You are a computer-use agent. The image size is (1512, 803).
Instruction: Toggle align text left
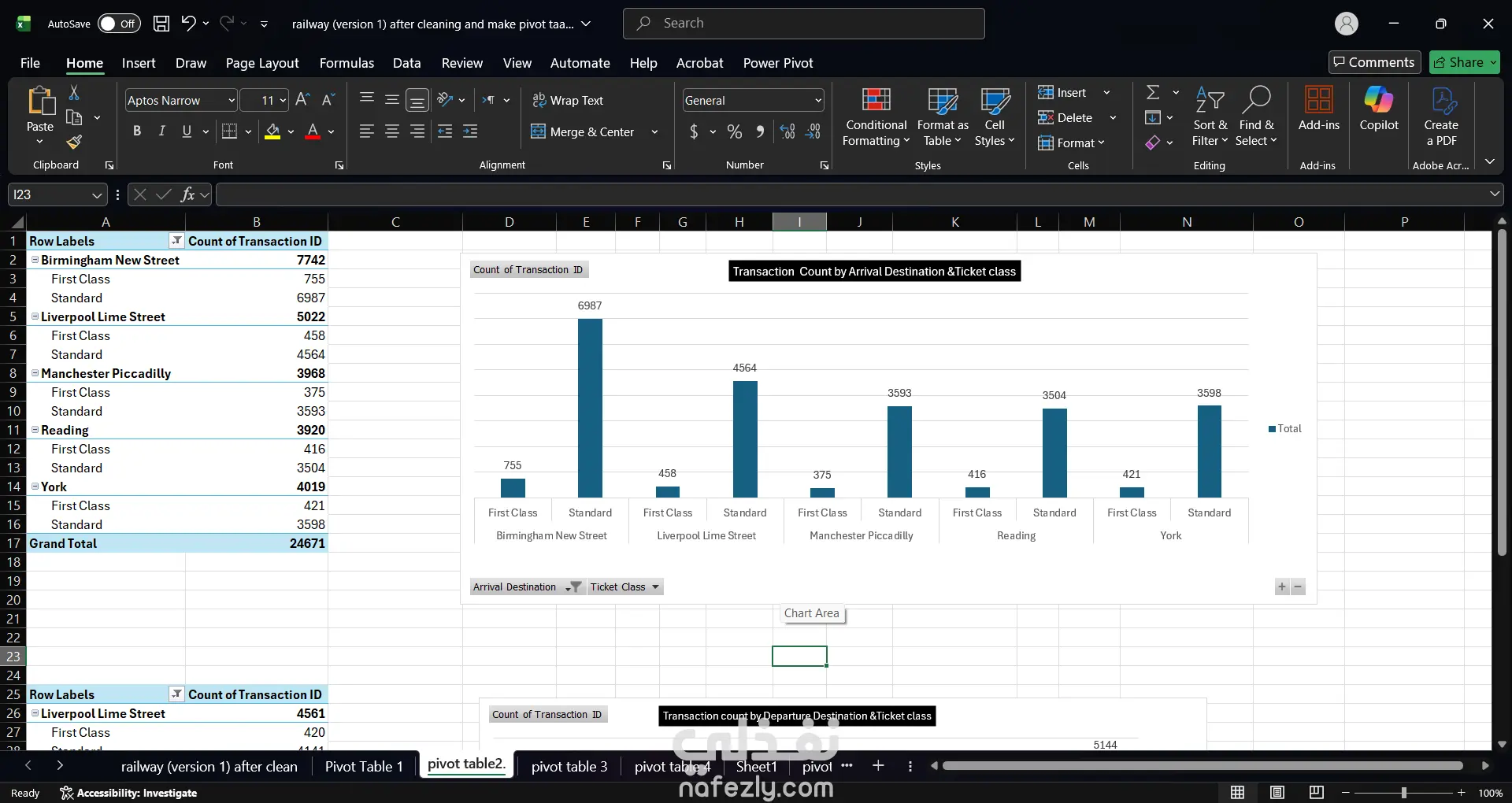tap(367, 131)
